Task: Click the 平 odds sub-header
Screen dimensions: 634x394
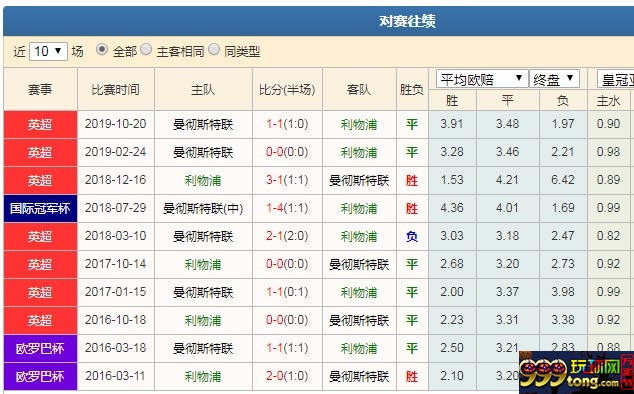Action: [x=507, y=100]
